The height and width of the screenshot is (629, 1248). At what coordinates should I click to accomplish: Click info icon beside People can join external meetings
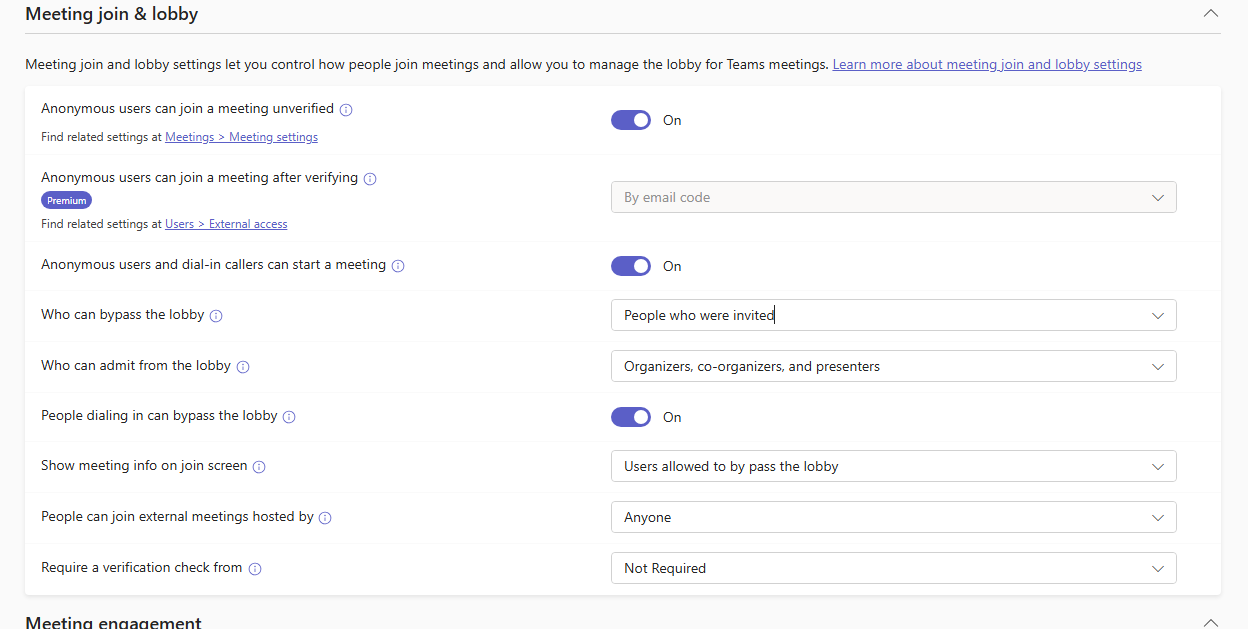coord(325,518)
